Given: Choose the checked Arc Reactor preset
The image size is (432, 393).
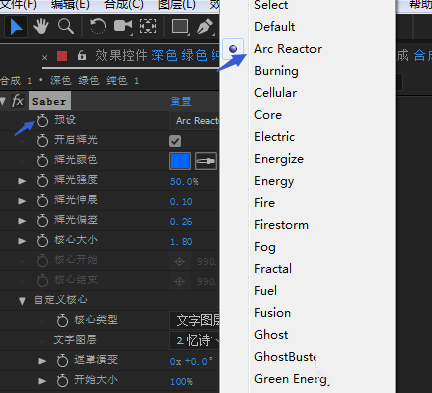Looking at the screenshot, I should point(288,49).
